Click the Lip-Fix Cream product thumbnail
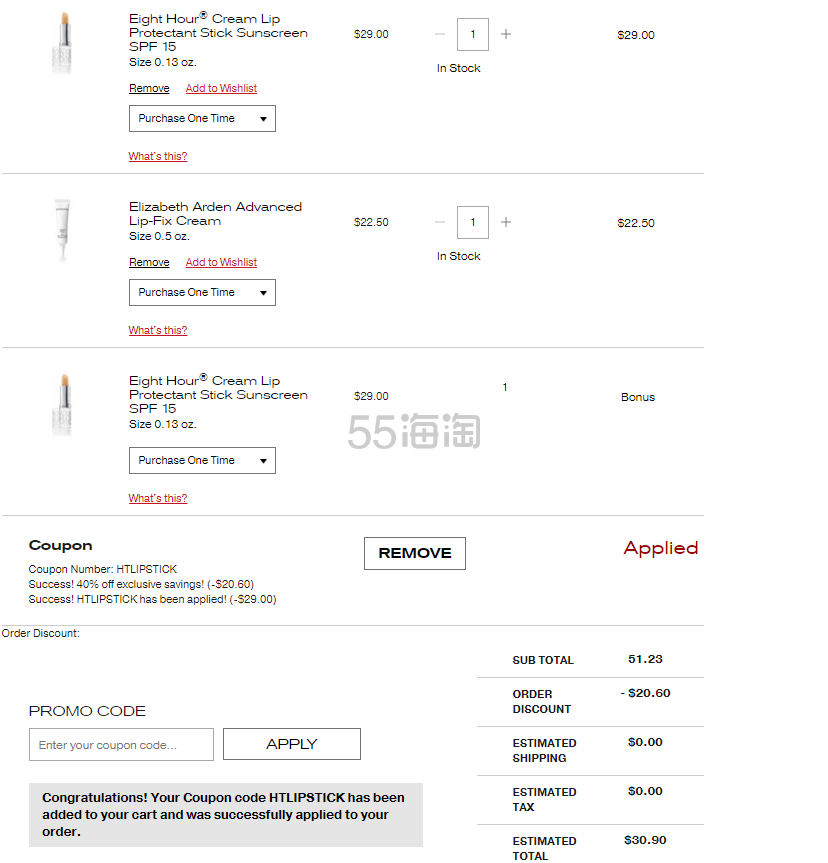The width and height of the screenshot is (828, 863). tap(63, 230)
